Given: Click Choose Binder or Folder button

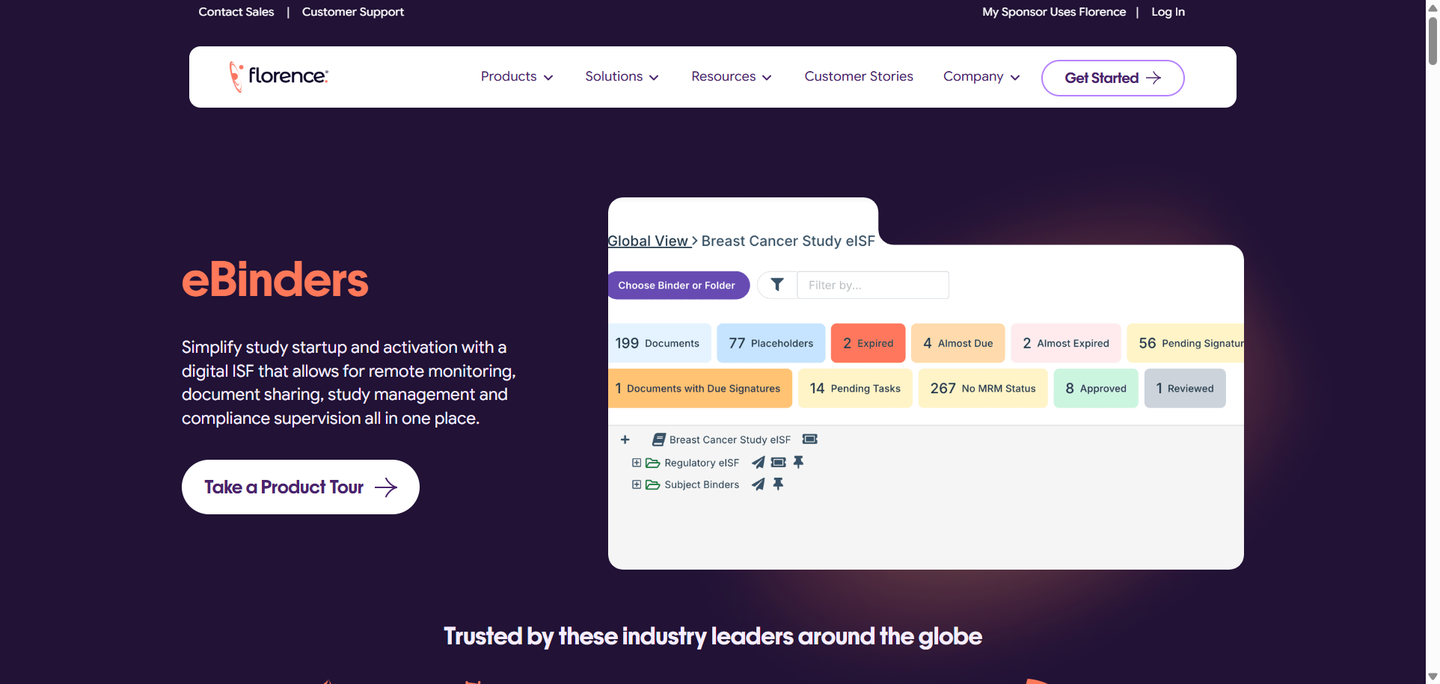Looking at the screenshot, I should click(678, 285).
